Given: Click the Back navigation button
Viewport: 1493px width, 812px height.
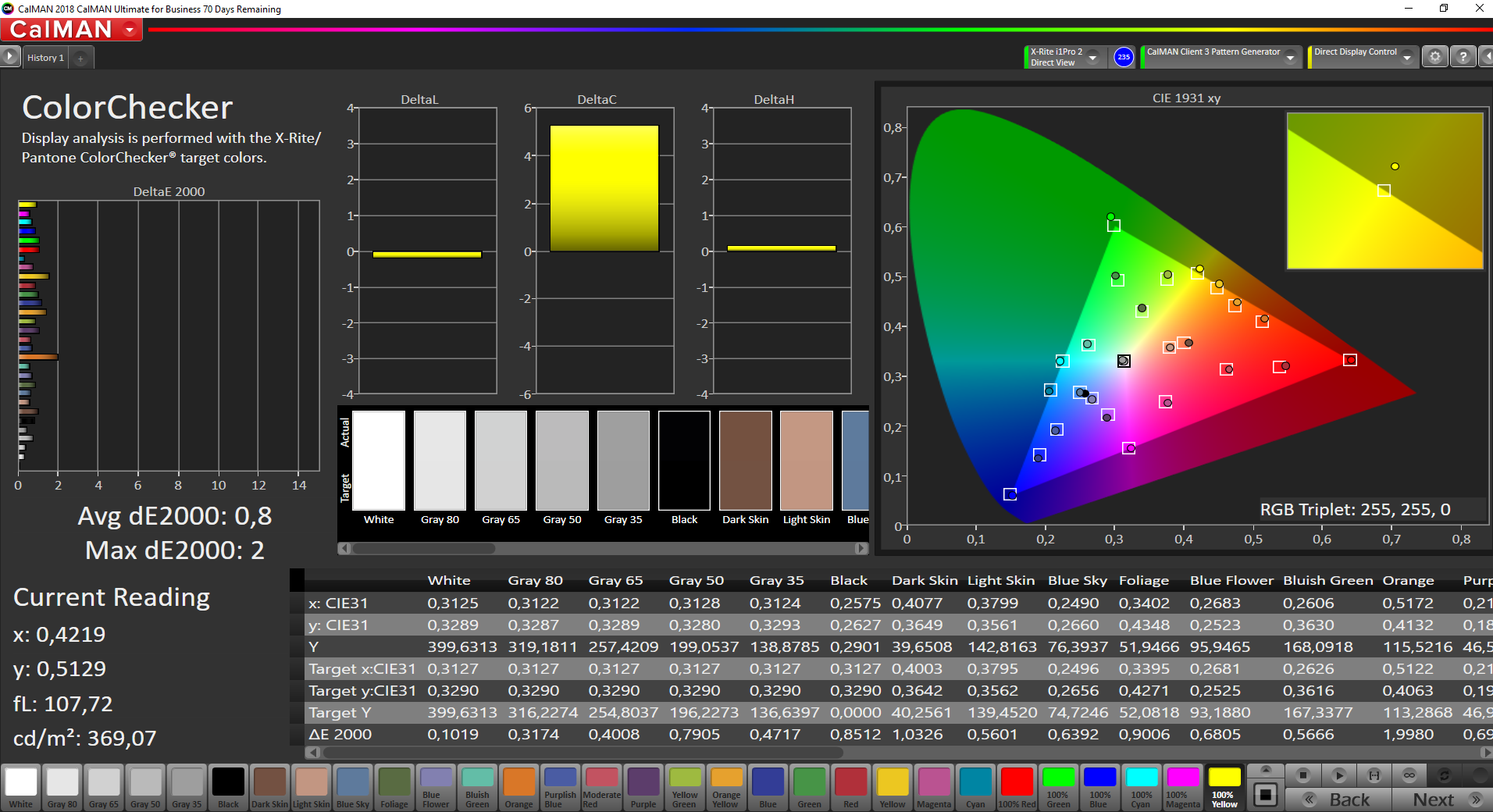Looking at the screenshot, I should 1338,800.
